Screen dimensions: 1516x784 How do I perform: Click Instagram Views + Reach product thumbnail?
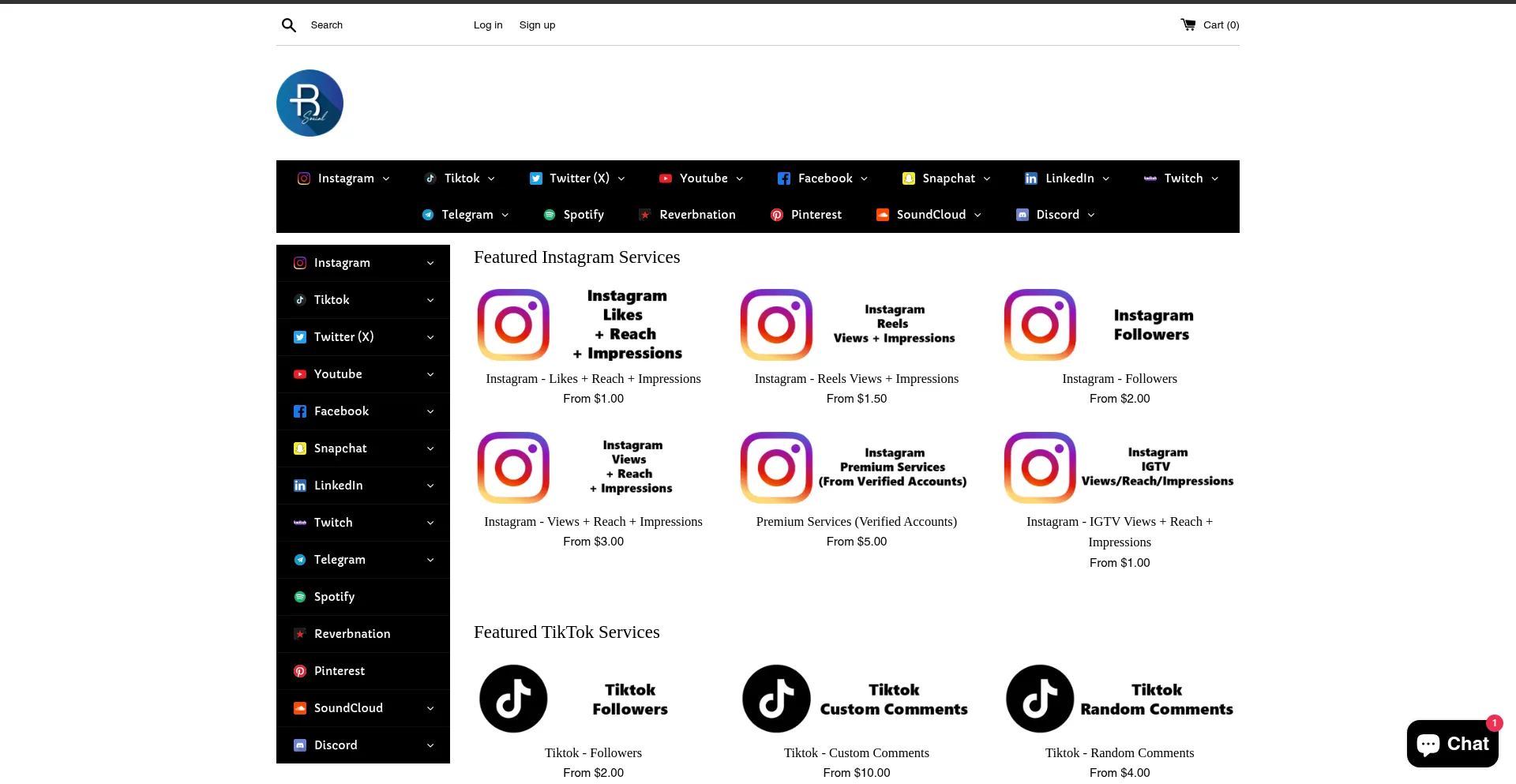[593, 467]
